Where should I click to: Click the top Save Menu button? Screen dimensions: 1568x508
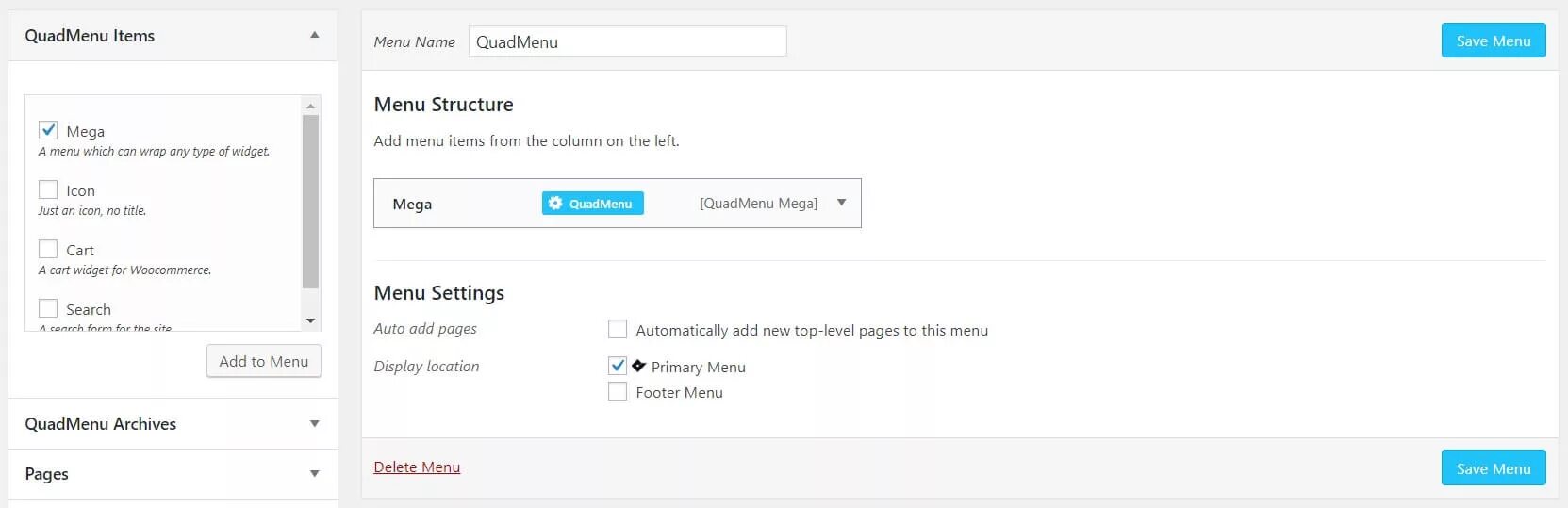click(1493, 41)
